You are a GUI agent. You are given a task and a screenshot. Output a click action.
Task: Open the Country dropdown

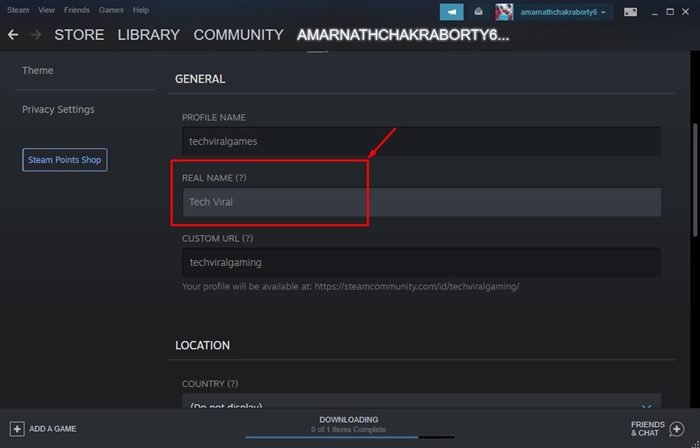tap(420, 406)
